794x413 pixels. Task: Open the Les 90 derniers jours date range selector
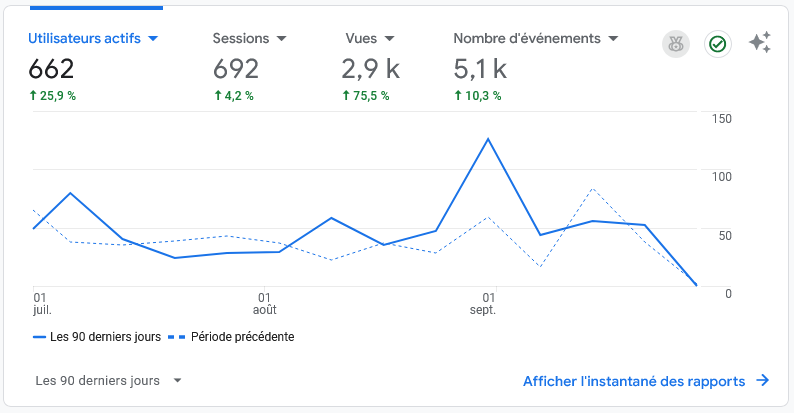108,381
